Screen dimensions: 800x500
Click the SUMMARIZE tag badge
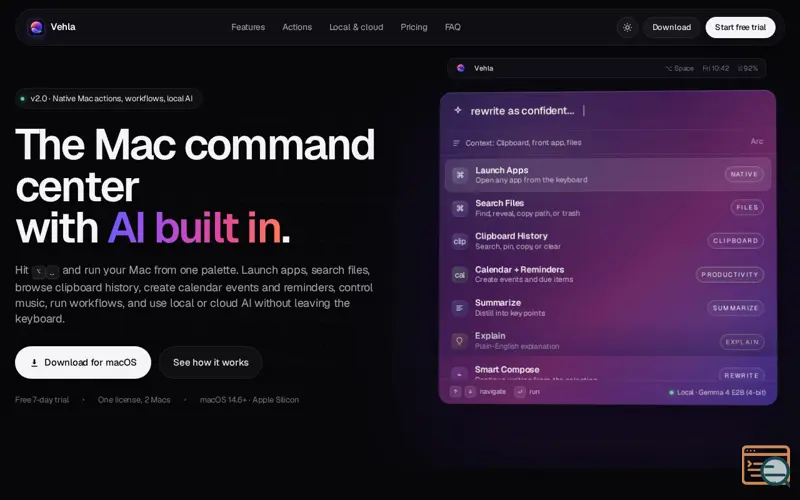click(735, 308)
